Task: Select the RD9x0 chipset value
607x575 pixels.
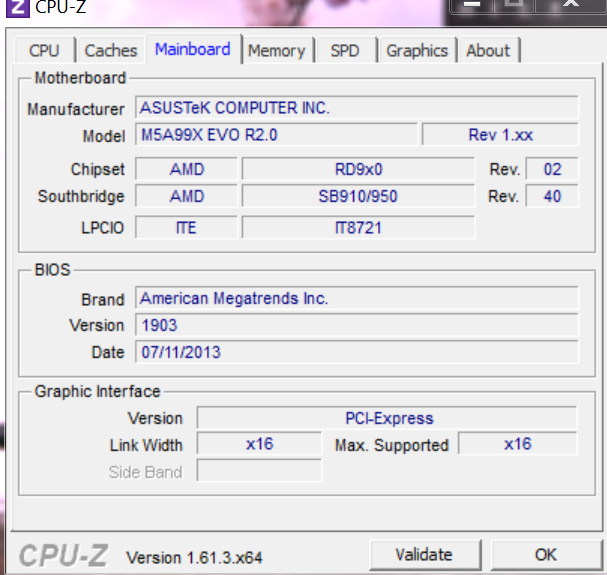Action: pyautogui.click(x=358, y=169)
